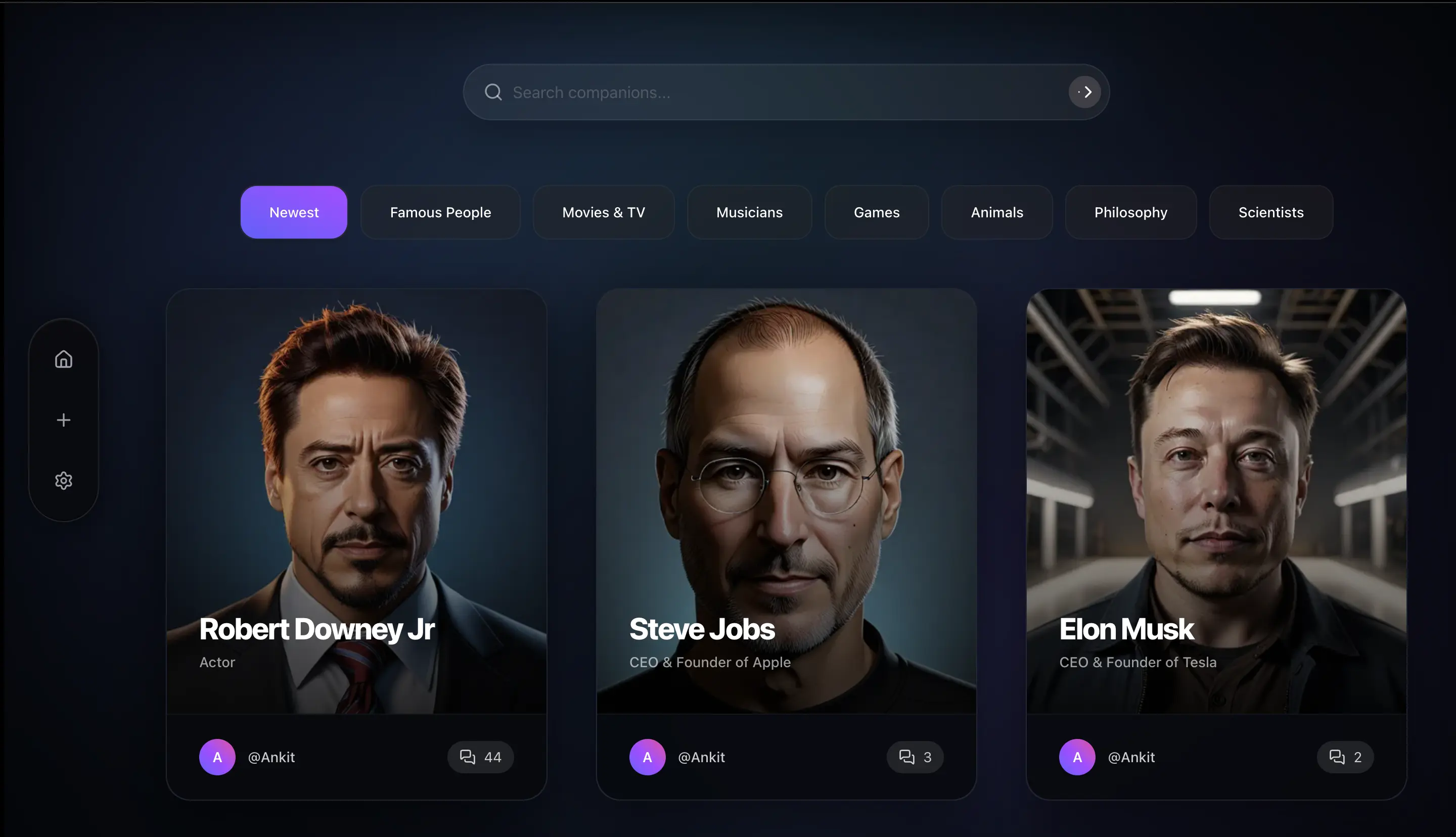Filter by Scientists category
This screenshot has height=837, width=1456.
[1270, 212]
